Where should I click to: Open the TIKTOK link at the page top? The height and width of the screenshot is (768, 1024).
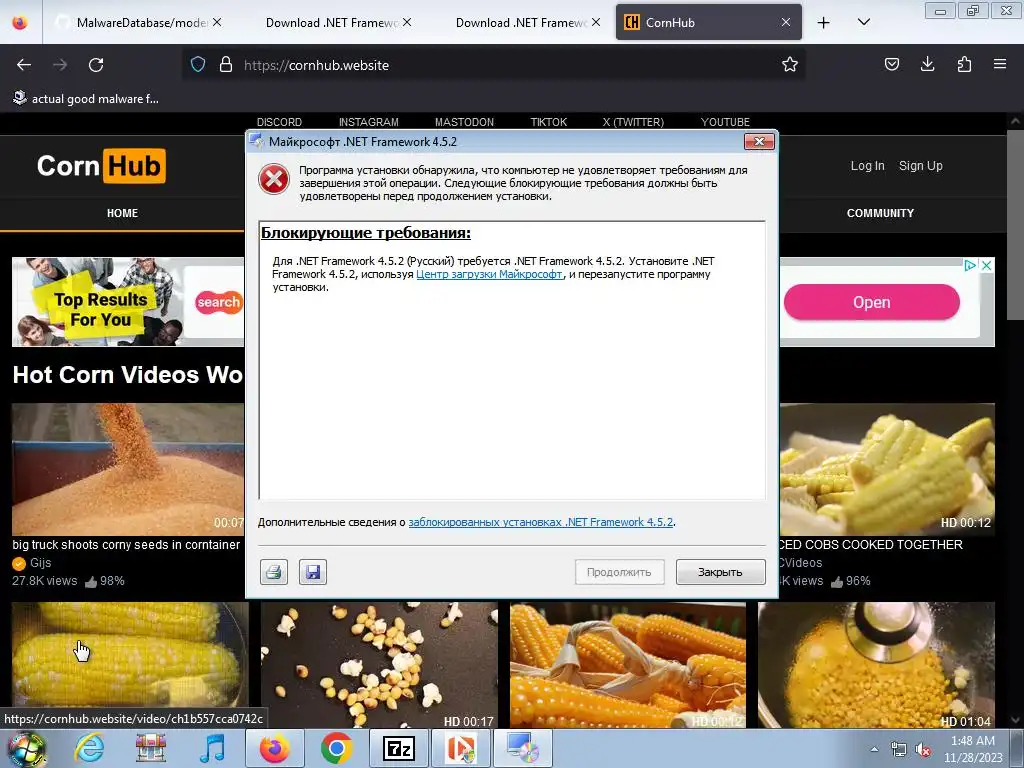(549, 122)
